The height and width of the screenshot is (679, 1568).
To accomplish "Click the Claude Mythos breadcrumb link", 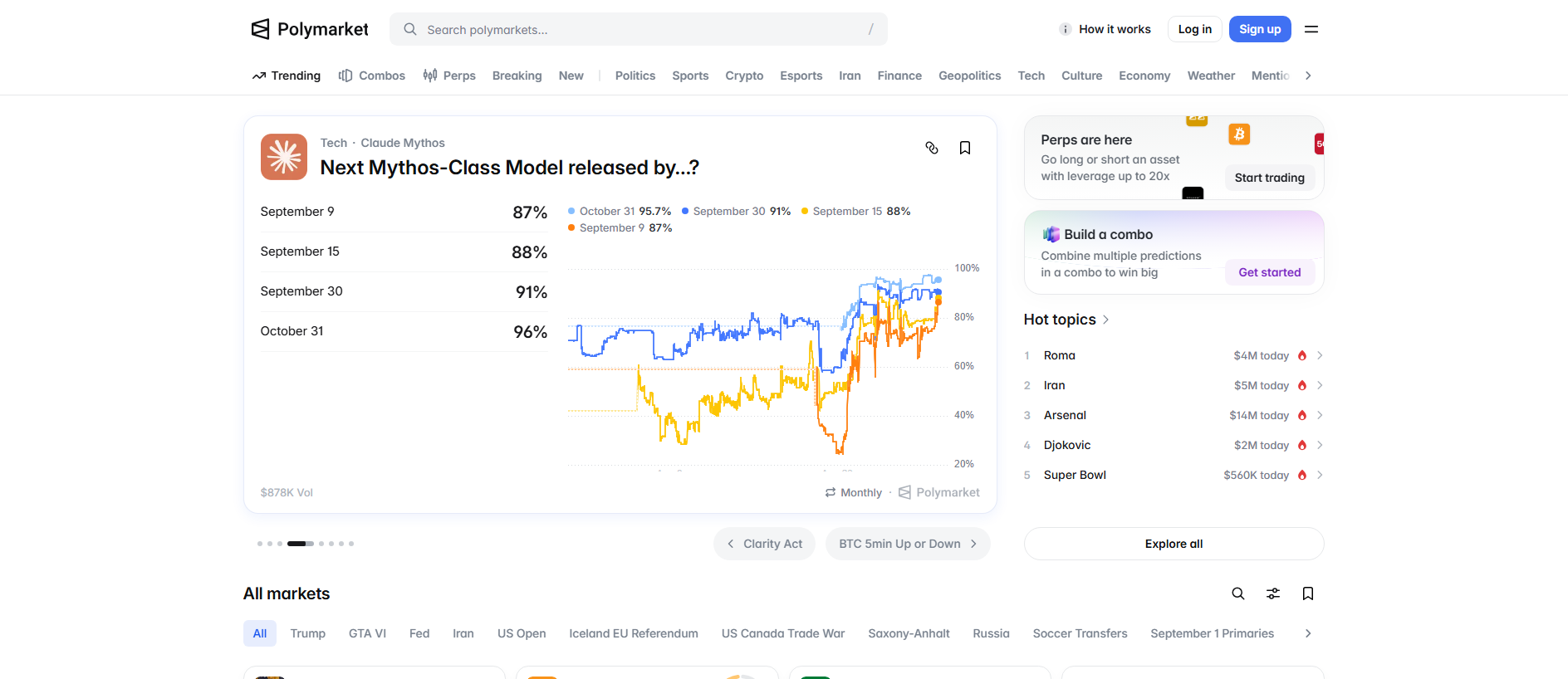I will click(x=403, y=143).
